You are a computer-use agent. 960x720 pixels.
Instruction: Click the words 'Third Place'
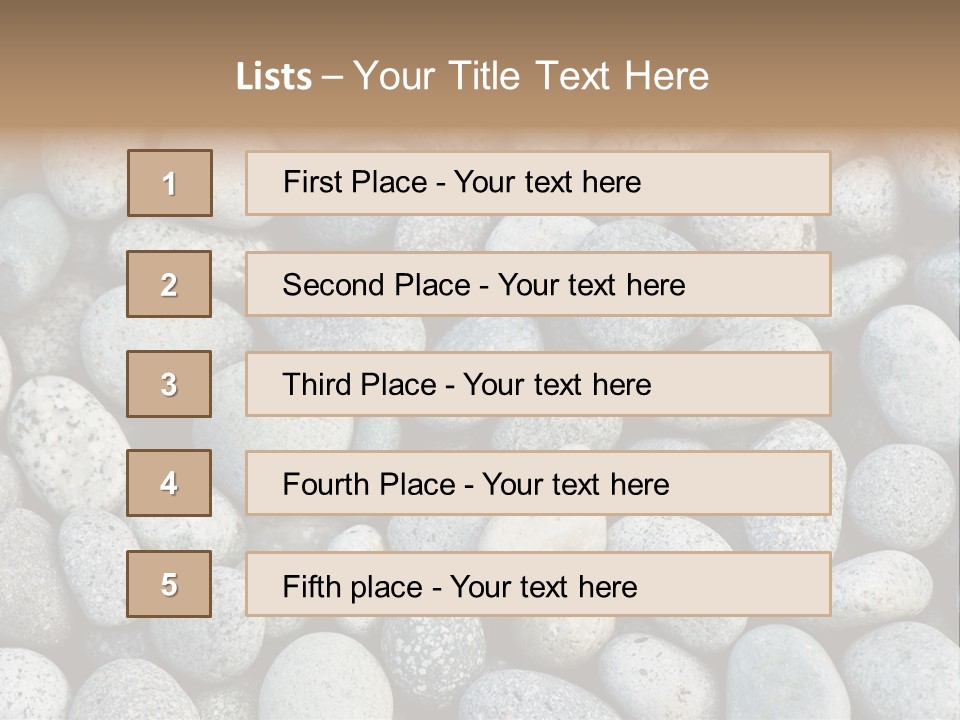coord(359,384)
